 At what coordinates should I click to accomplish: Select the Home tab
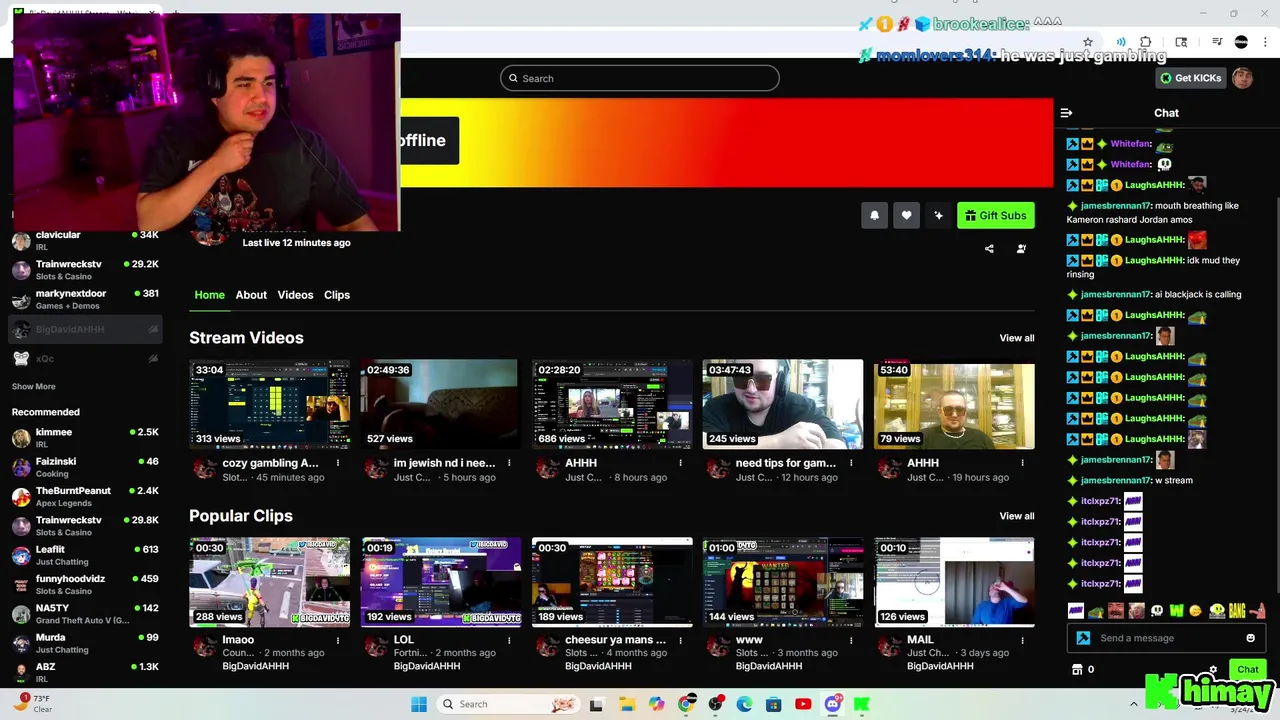tap(209, 295)
